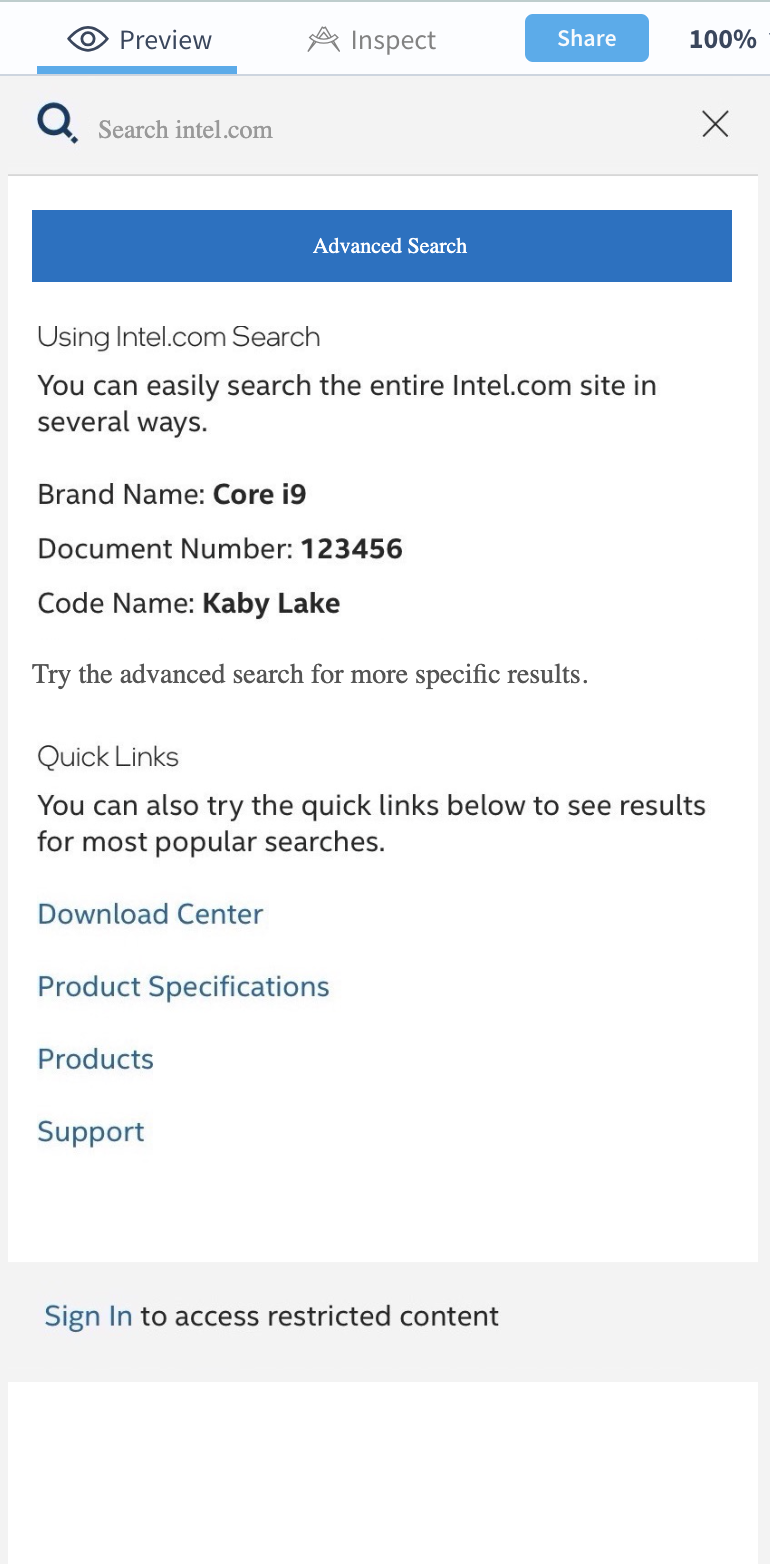Go to Product Specifications link
770x1564 pixels.
pyautogui.click(x=183, y=987)
